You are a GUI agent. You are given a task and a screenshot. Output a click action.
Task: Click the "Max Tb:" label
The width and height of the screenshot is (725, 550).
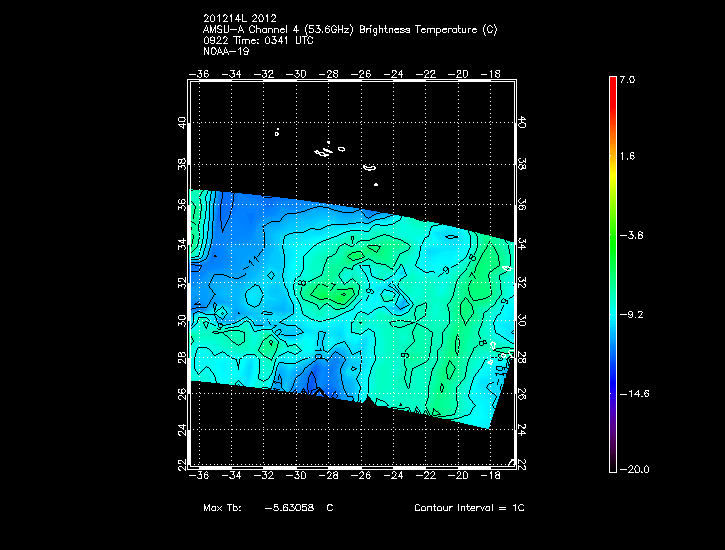pos(222,508)
